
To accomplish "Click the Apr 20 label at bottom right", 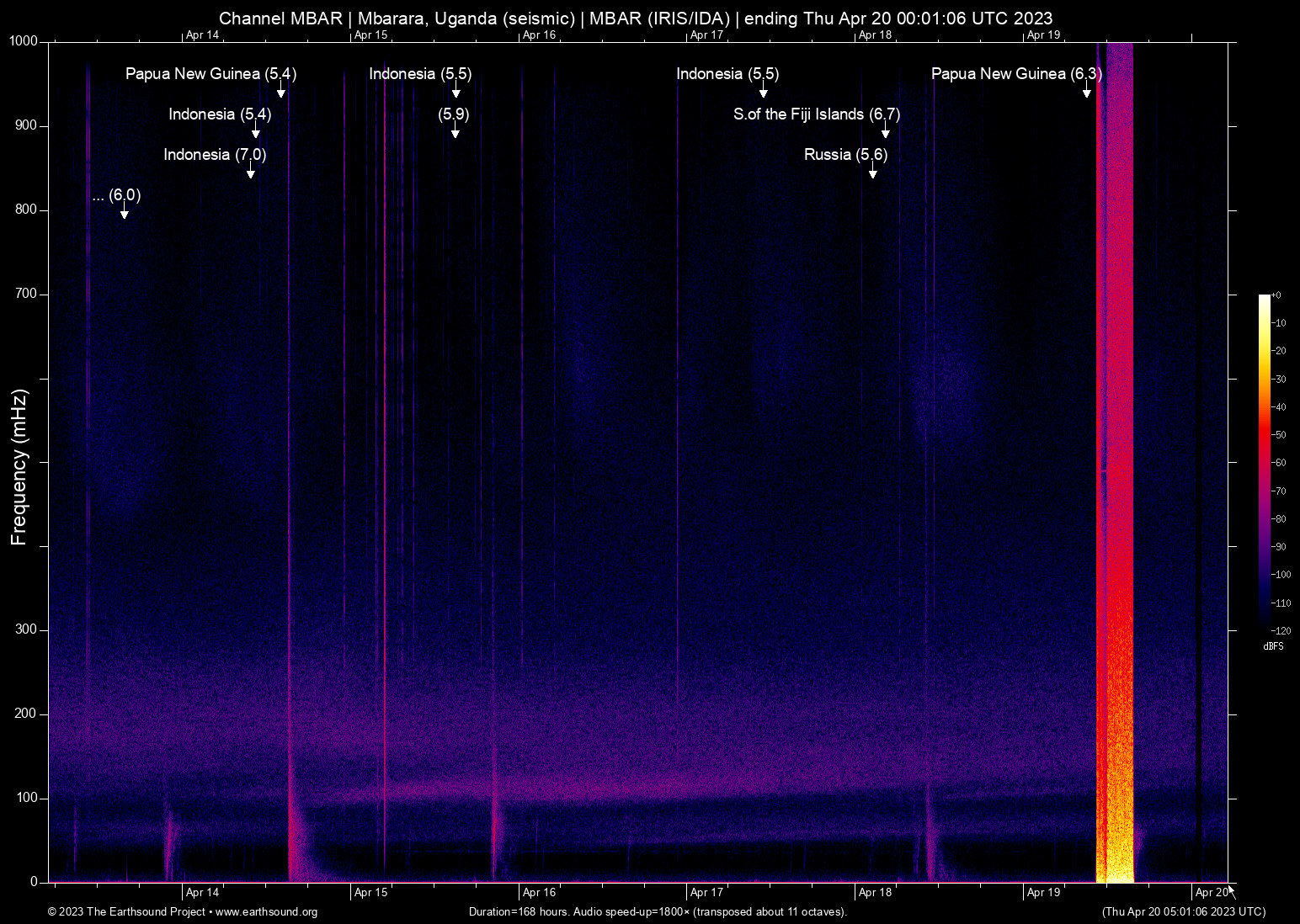I will point(1211,892).
